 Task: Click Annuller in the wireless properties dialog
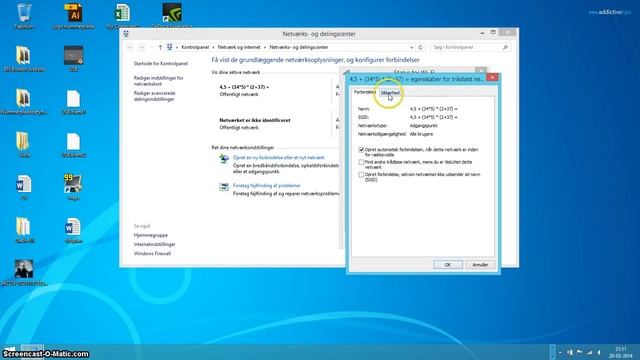pyautogui.click(x=480, y=265)
